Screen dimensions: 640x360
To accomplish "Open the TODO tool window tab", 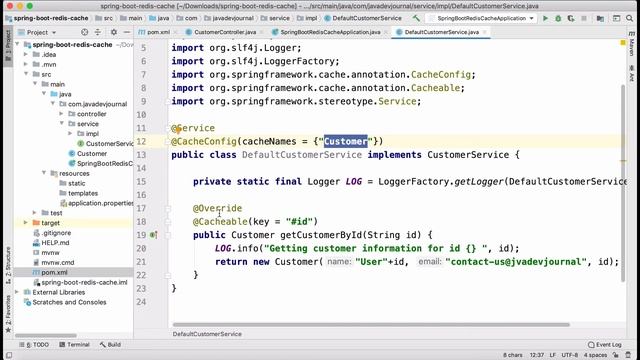I will (x=34, y=344).
